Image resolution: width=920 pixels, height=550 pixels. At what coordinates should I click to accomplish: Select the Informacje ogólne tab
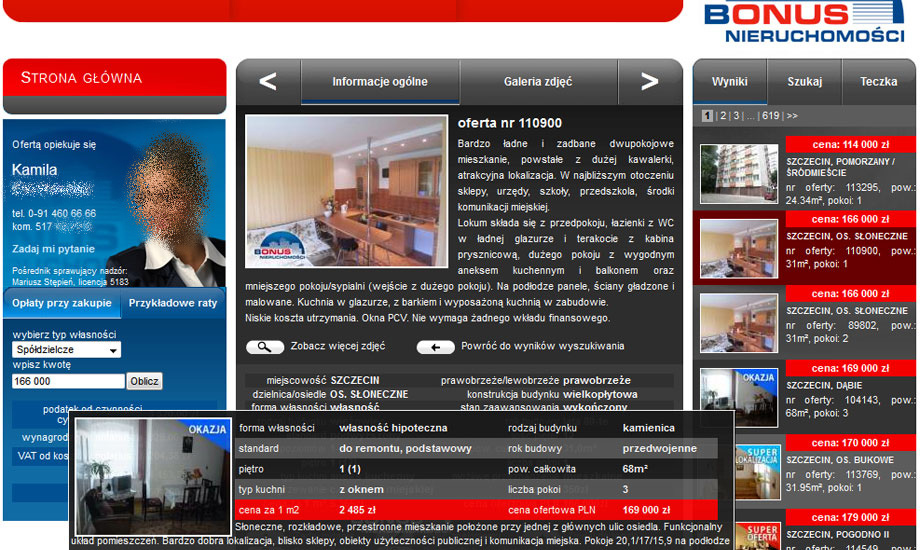tap(380, 82)
